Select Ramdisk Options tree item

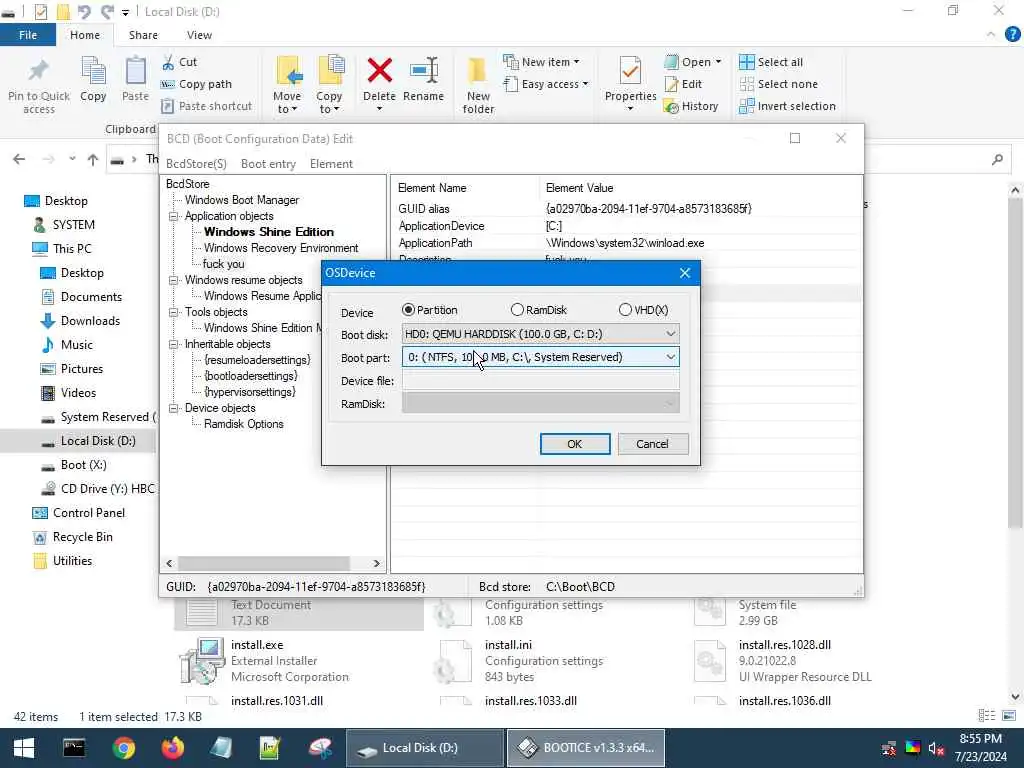point(244,424)
